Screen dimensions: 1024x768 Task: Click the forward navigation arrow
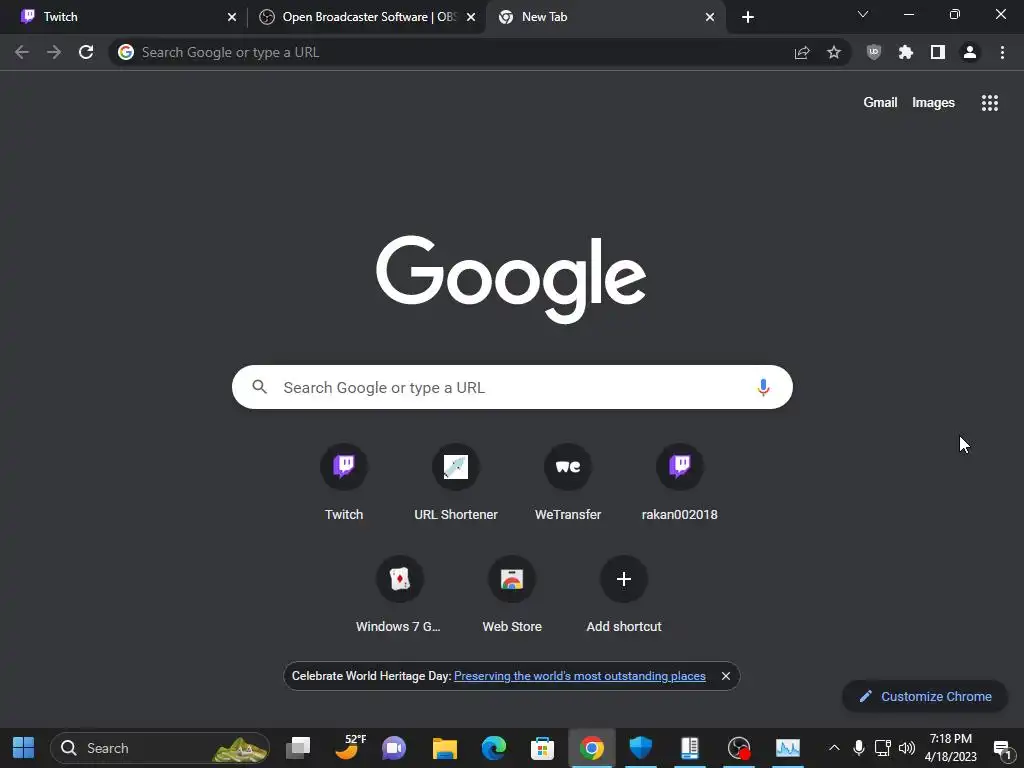pyautogui.click(x=54, y=52)
